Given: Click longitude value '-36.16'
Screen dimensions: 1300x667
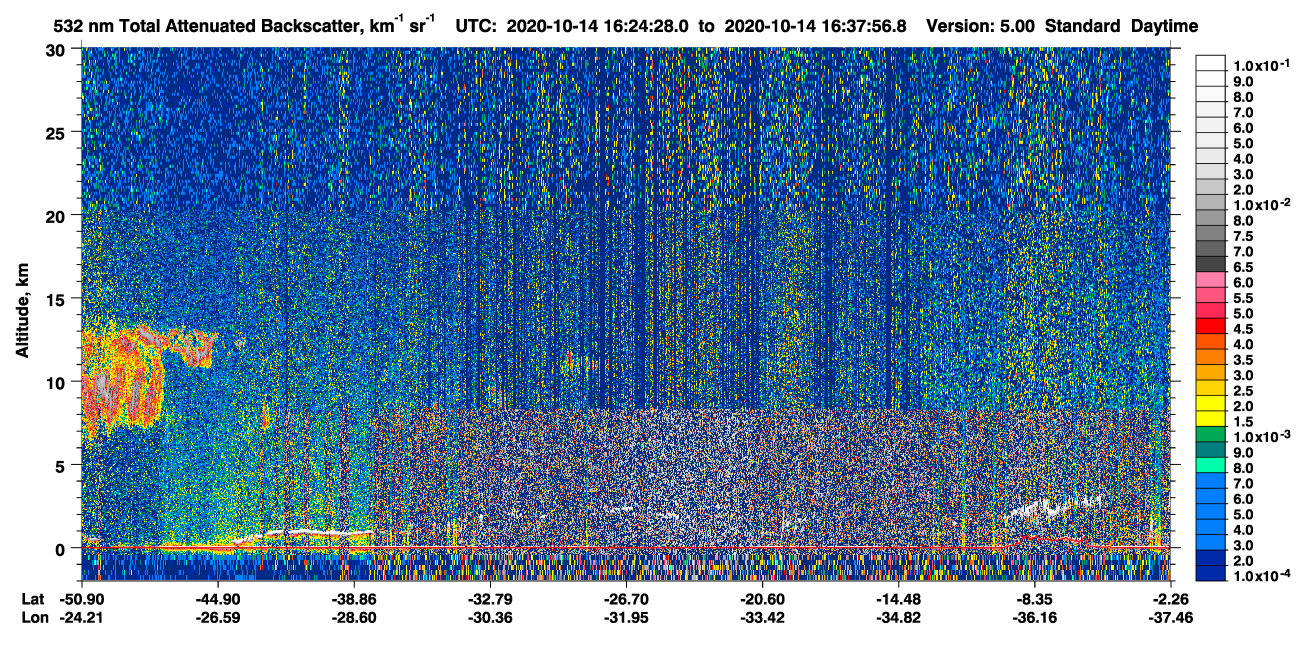Looking at the screenshot, I should point(1033,617).
